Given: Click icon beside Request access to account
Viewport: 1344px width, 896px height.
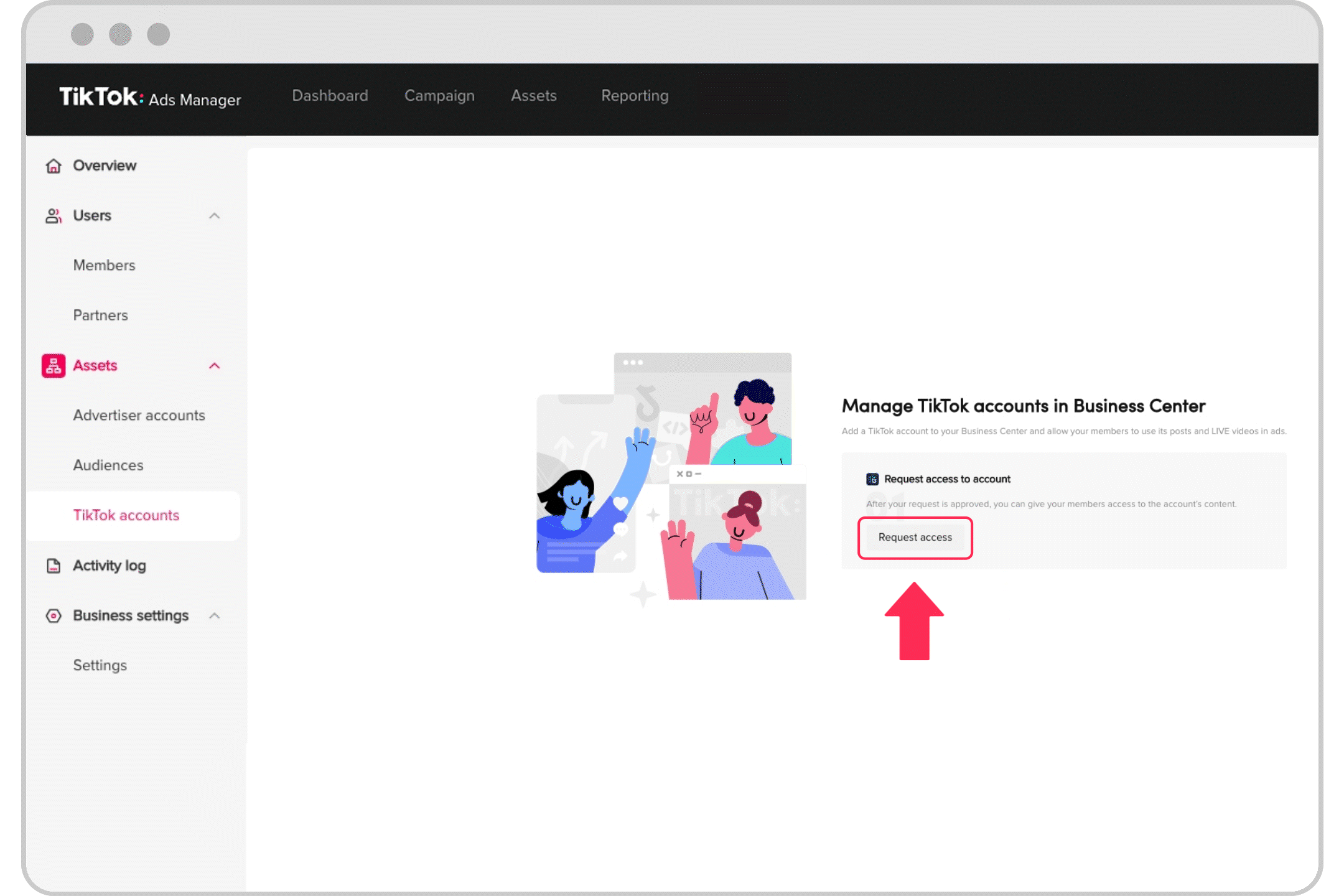Looking at the screenshot, I should [x=872, y=479].
